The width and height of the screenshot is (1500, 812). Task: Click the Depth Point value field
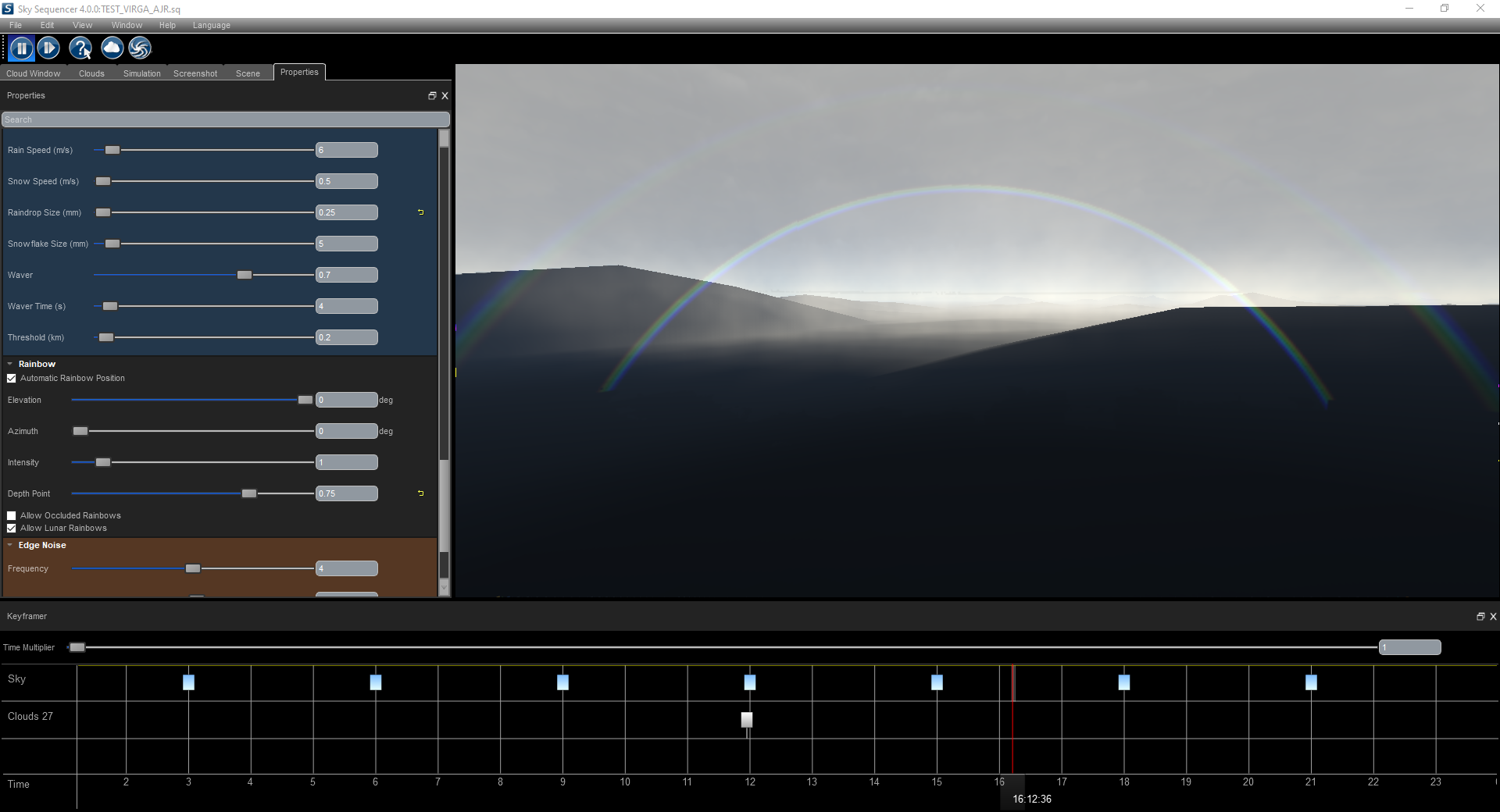point(347,493)
